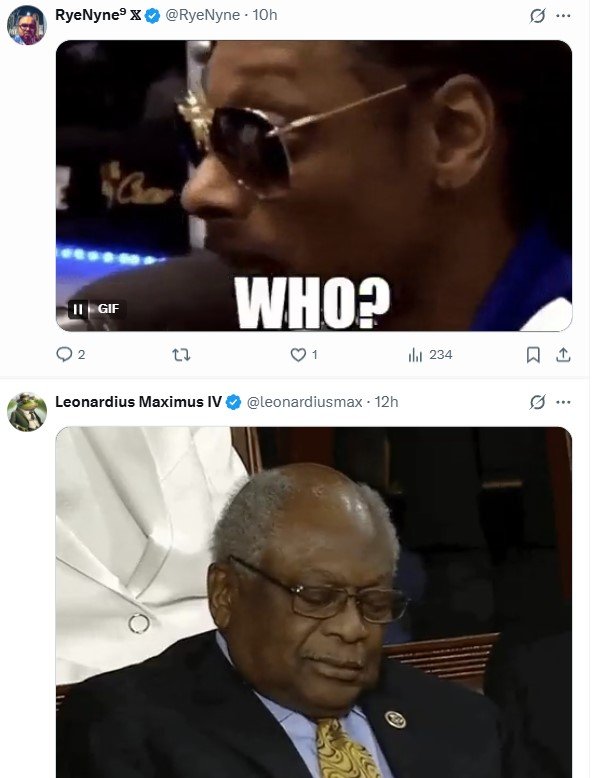Open the 12h timestamp link
602x778 pixels.
pos(386,402)
